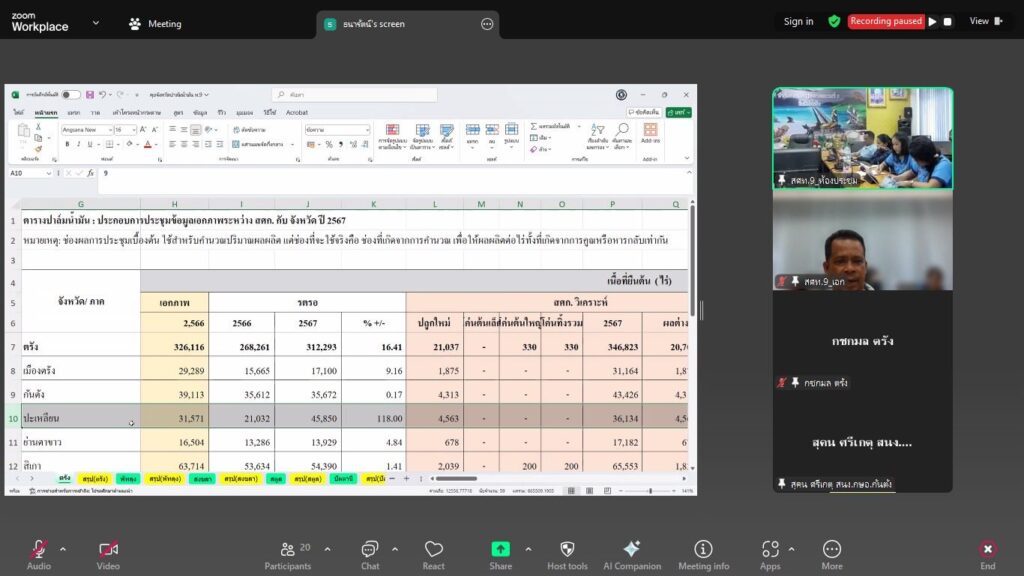This screenshot has height=576, width=1024.
Task: Open Host tools
Action: coord(567,553)
